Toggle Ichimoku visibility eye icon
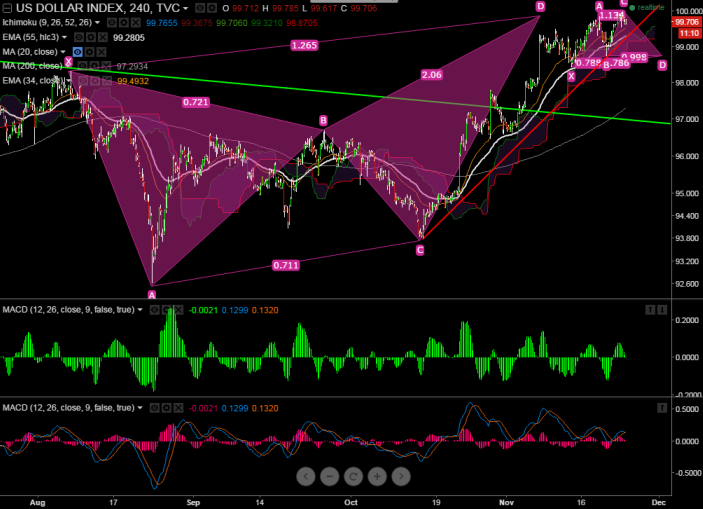 tap(112, 22)
